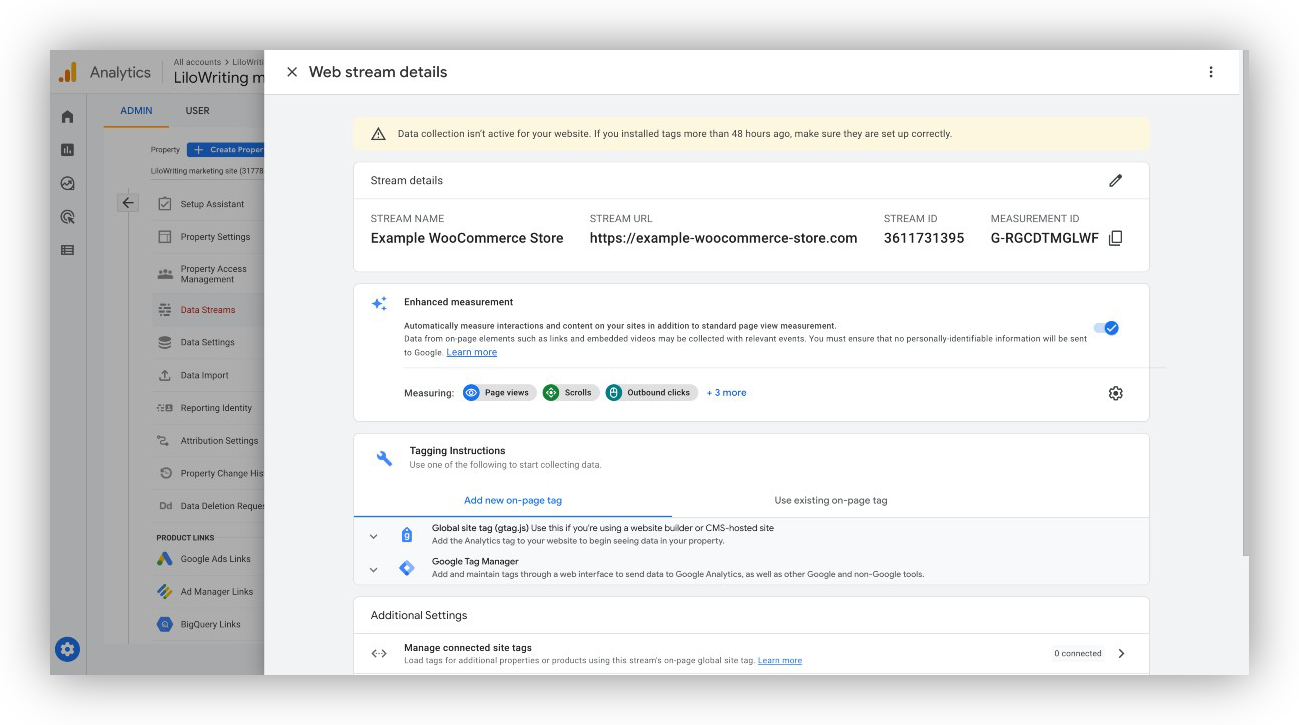Go to Home in left navigation
Viewport: 1299px width, 725px height.
click(67, 117)
